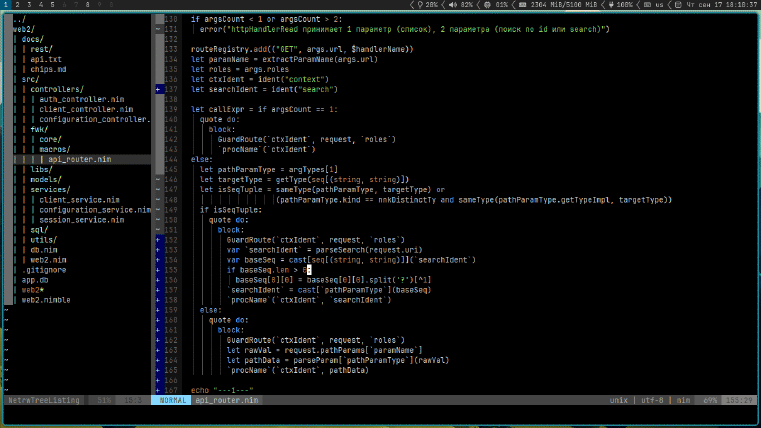Click the calendar icon beside the date
This screenshot has width=761, height=428.
click(678, 4)
